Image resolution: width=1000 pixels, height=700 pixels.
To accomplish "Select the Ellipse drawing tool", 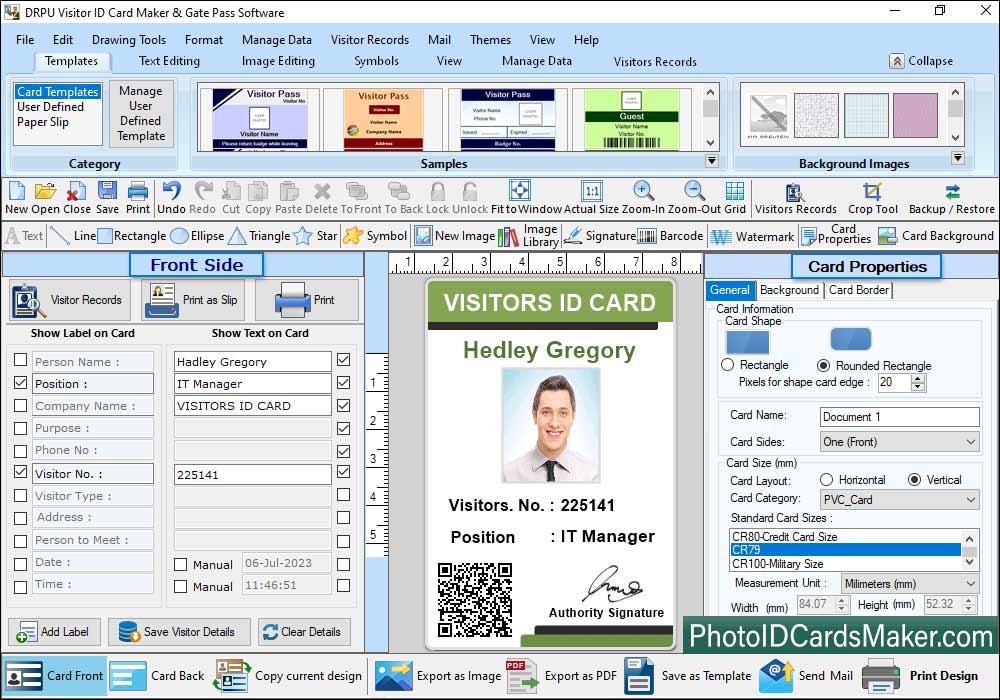I will tap(198, 236).
